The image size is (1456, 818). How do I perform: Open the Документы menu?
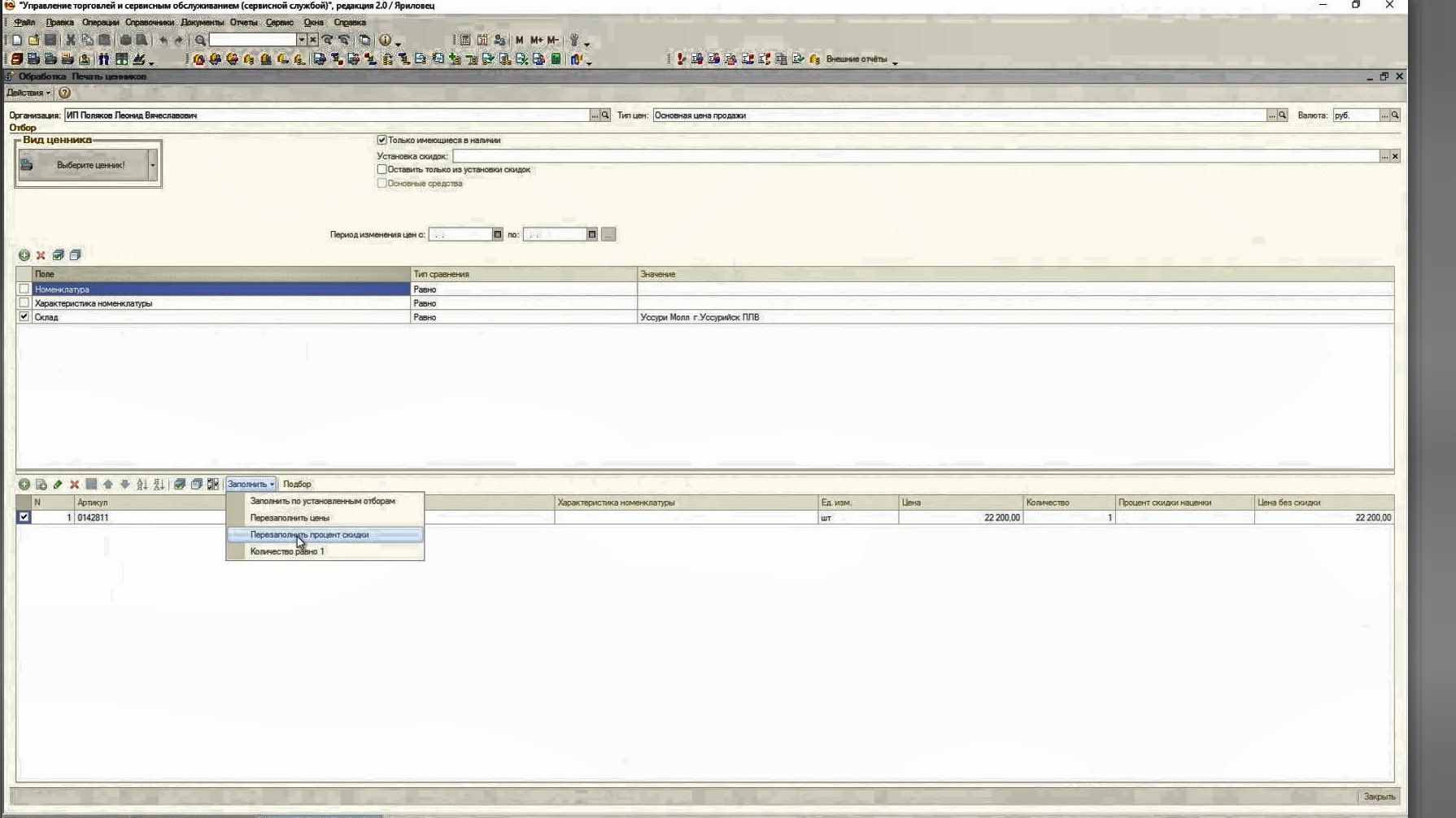(x=202, y=23)
